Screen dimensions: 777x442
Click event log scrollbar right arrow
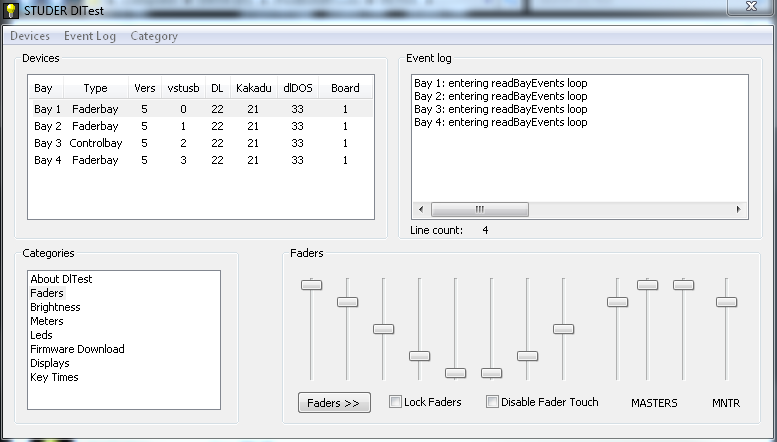point(738,210)
